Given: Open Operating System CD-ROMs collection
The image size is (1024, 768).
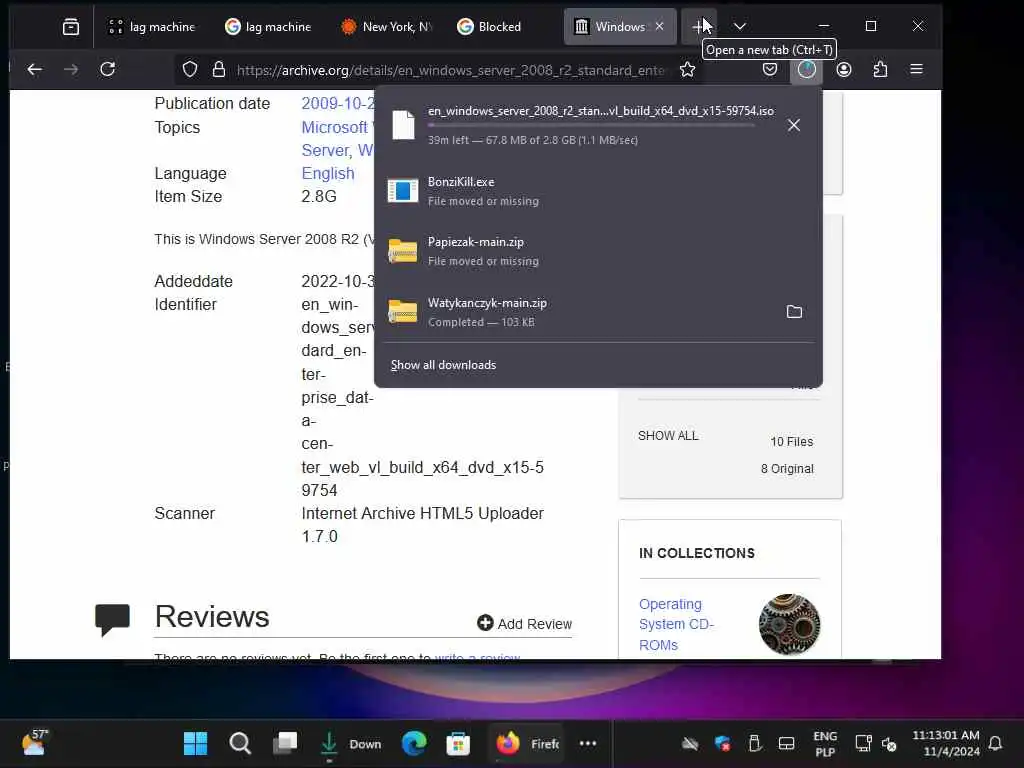Looking at the screenshot, I should click(x=677, y=624).
